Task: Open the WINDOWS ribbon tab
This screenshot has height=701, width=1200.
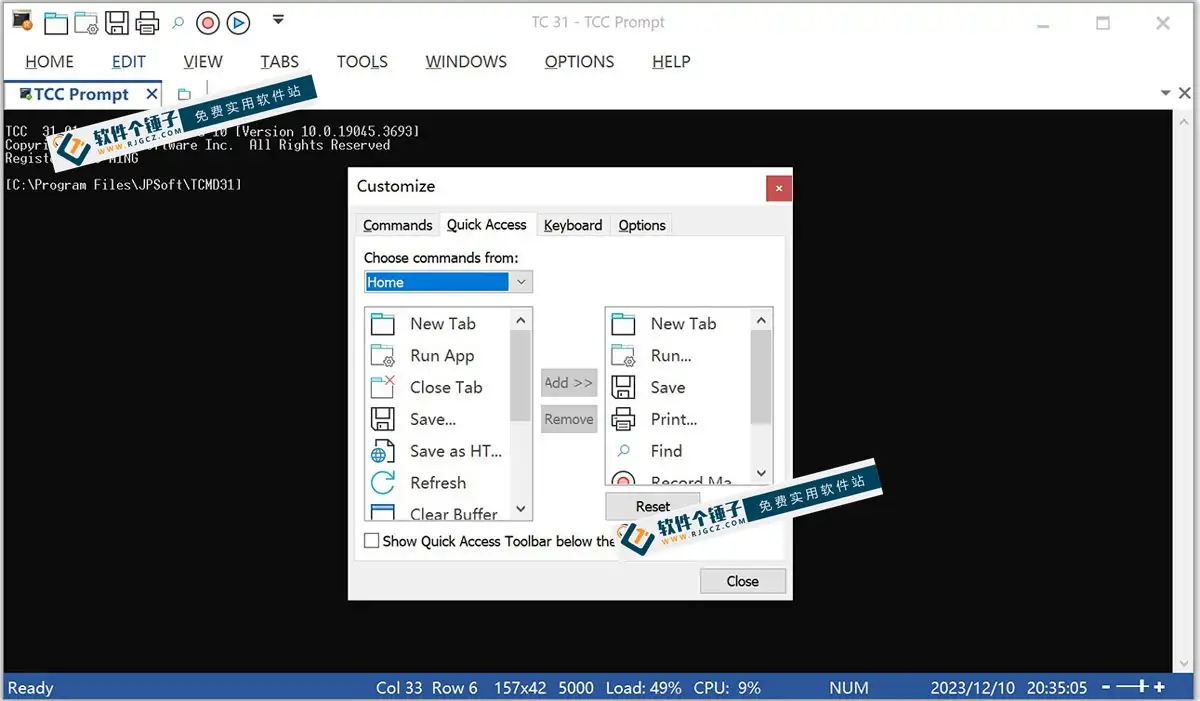Action: pyautogui.click(x=466, y=62)
